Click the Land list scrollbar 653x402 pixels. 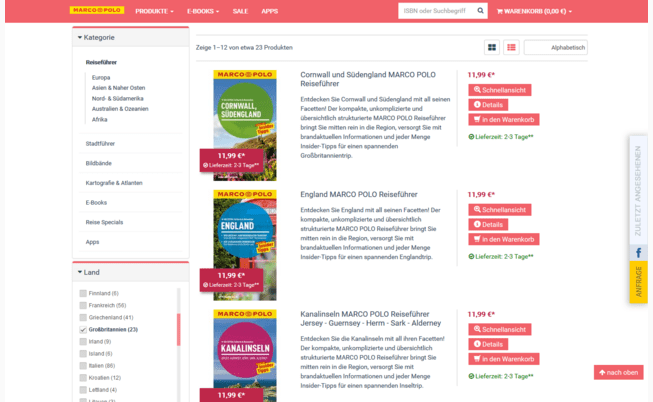pyautogui.click(x=179, y=330)
